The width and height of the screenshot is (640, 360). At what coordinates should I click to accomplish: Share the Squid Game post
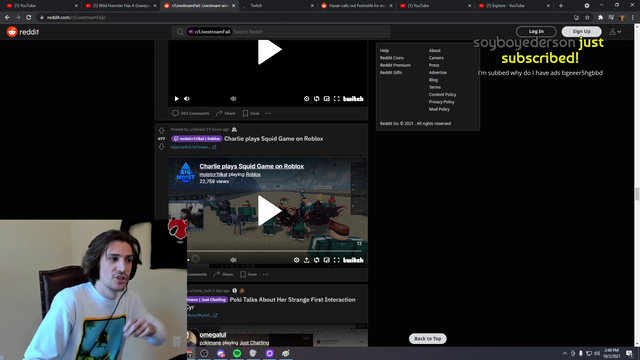[223, 274]
